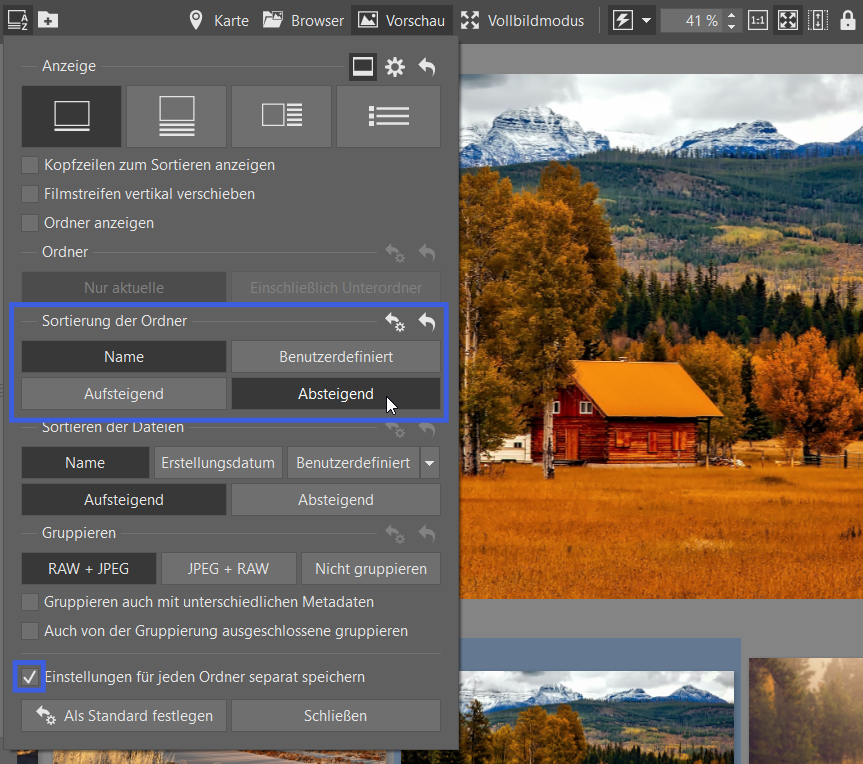Click the sort and display settings icon

click(x=18, y=20)
